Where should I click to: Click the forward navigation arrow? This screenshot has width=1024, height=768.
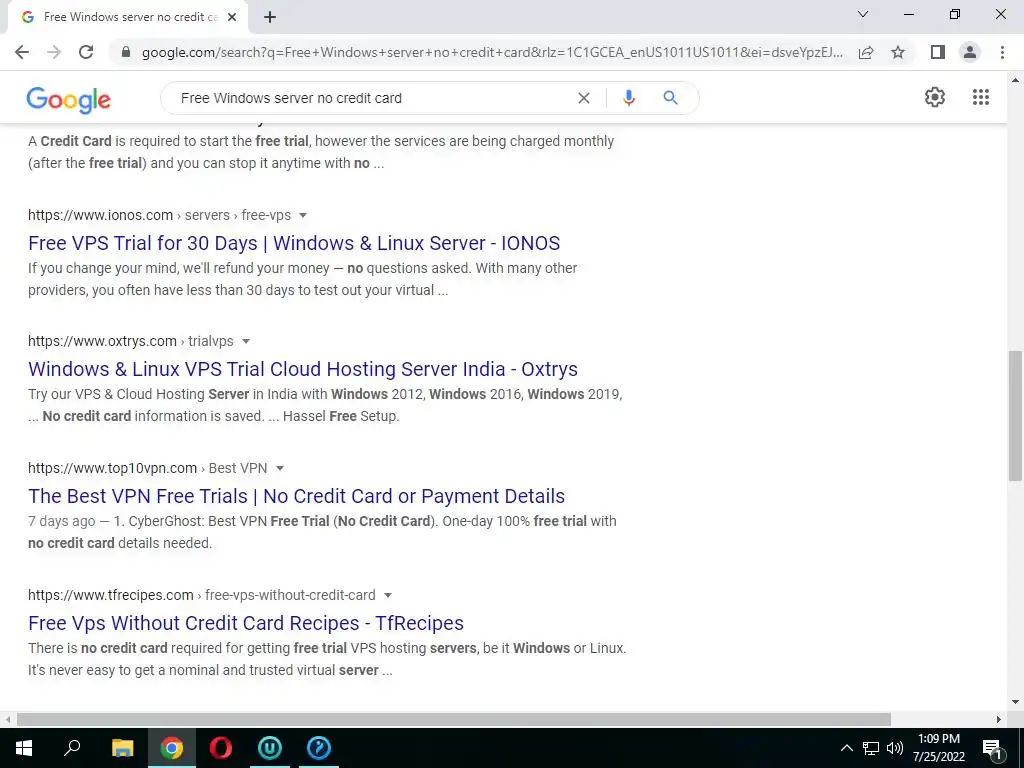54,52
